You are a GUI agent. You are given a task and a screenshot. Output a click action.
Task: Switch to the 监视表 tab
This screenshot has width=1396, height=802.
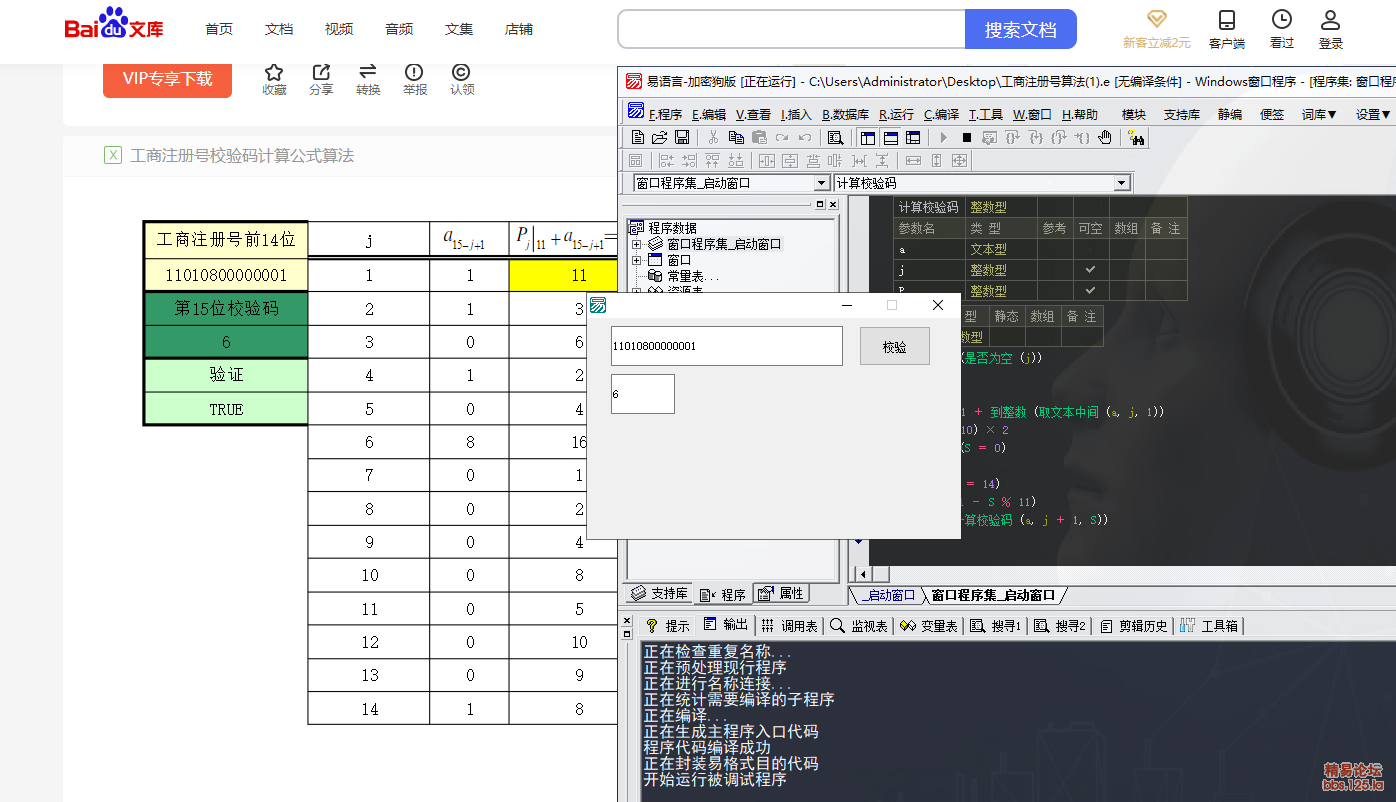858,626
